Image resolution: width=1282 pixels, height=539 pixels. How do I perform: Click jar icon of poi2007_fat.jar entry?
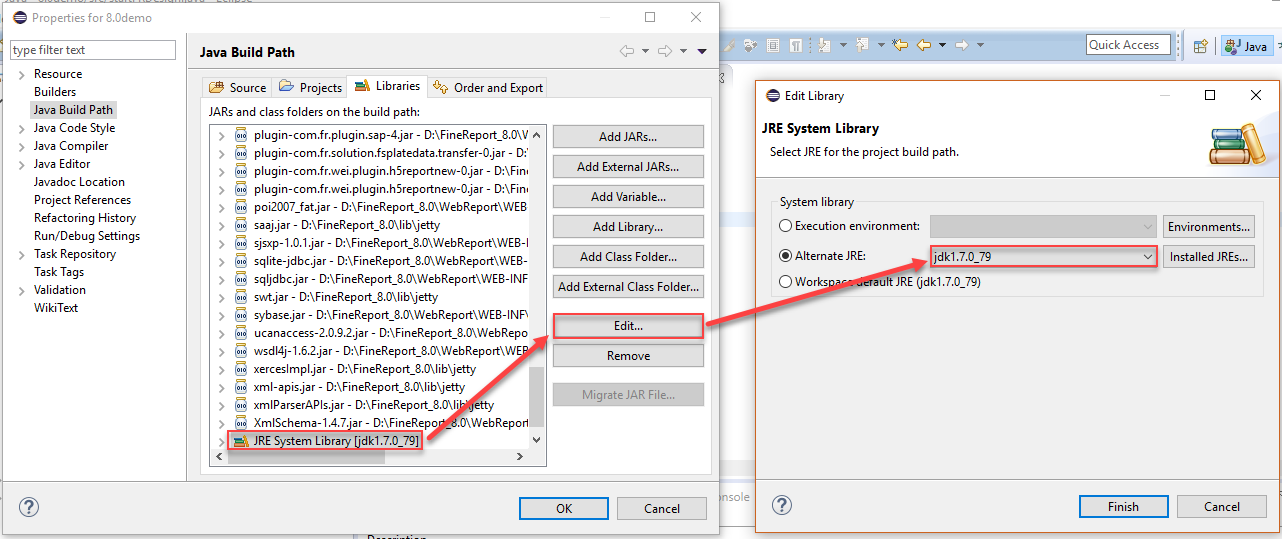[240, 207]
